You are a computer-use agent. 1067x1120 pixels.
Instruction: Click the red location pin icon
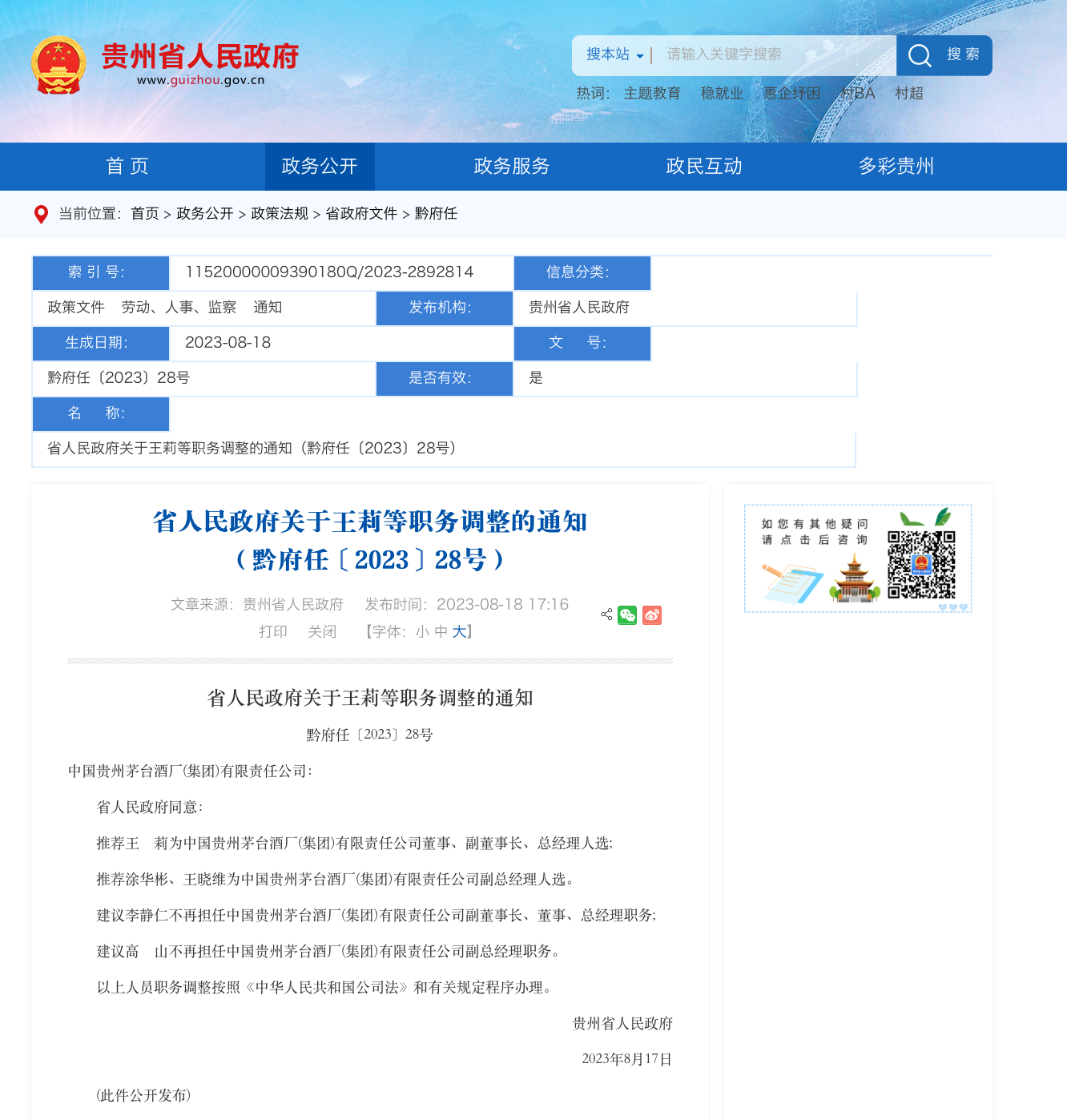coord(41,214)
